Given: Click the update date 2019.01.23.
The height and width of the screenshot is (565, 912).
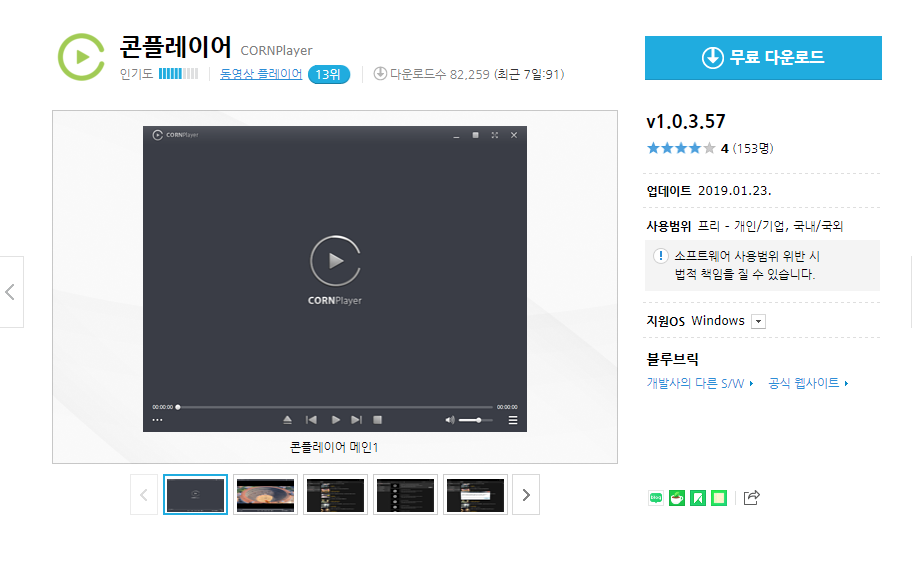Looking at the screenshot, I should click(x=734, y=191).
